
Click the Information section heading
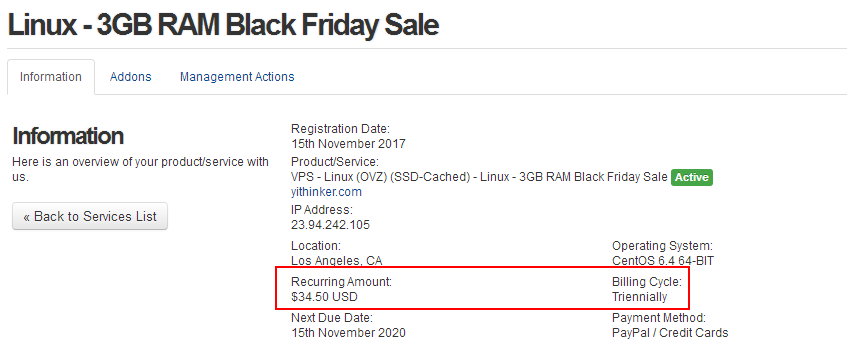[x=68, y=136]
